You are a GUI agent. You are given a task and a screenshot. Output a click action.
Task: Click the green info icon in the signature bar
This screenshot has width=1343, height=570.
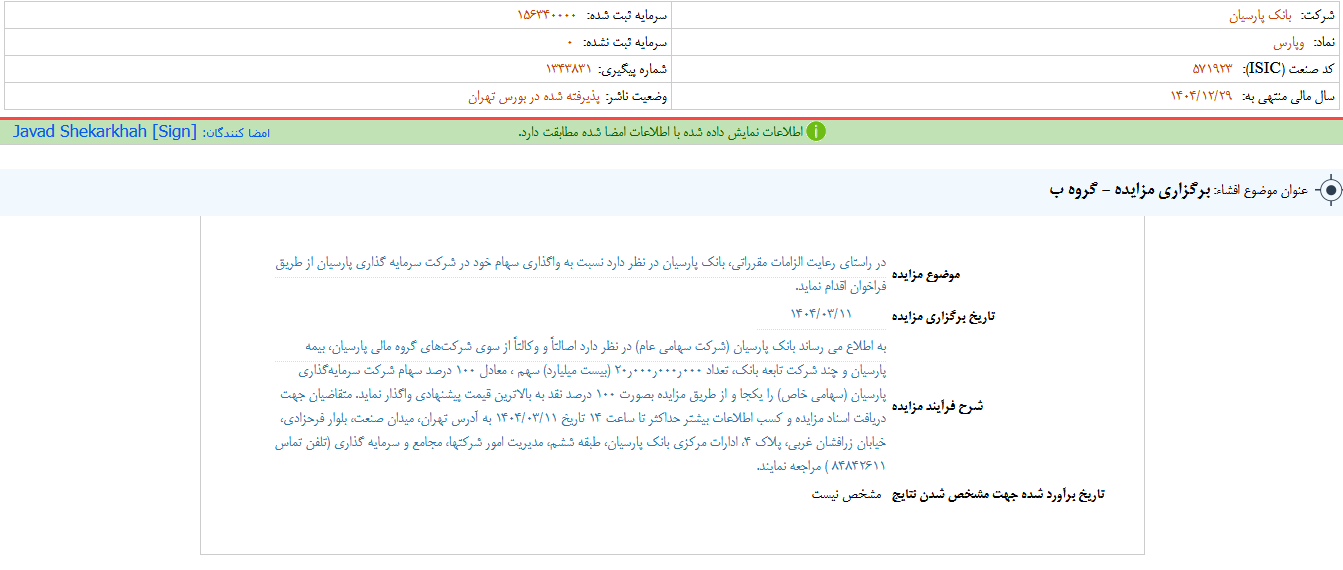tap(816, 132)
